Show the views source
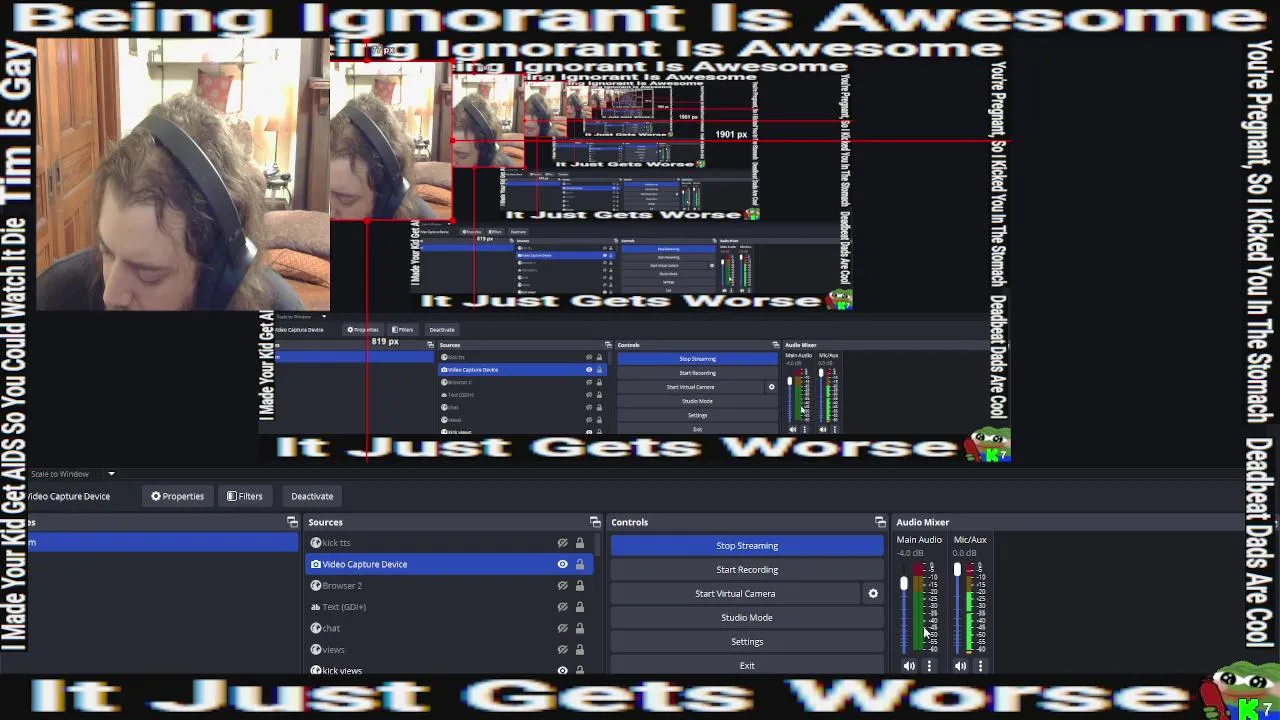Image resolution: width=1280 pixels, height=720 pixels. (x=562, y=650)
